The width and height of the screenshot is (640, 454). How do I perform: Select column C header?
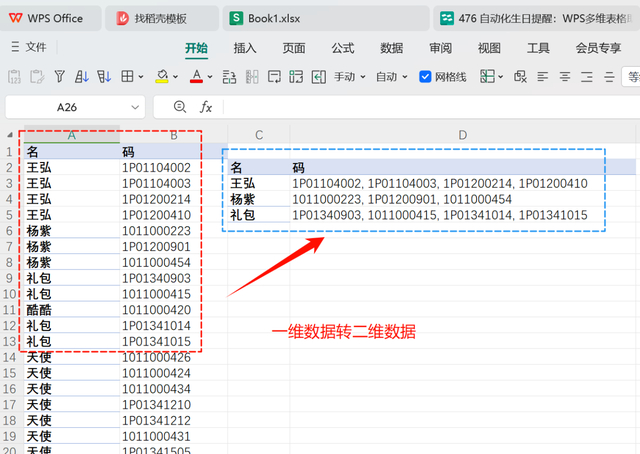click(x=259, y=135)
